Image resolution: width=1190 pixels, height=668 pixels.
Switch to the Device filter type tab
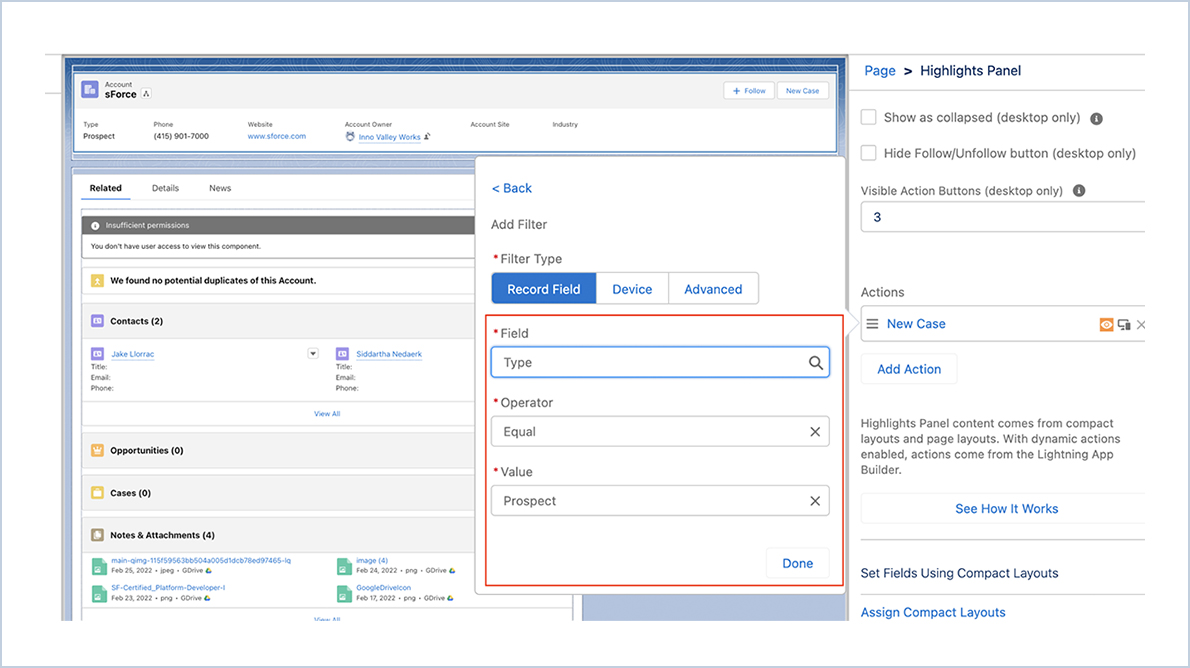coord(632,288)
